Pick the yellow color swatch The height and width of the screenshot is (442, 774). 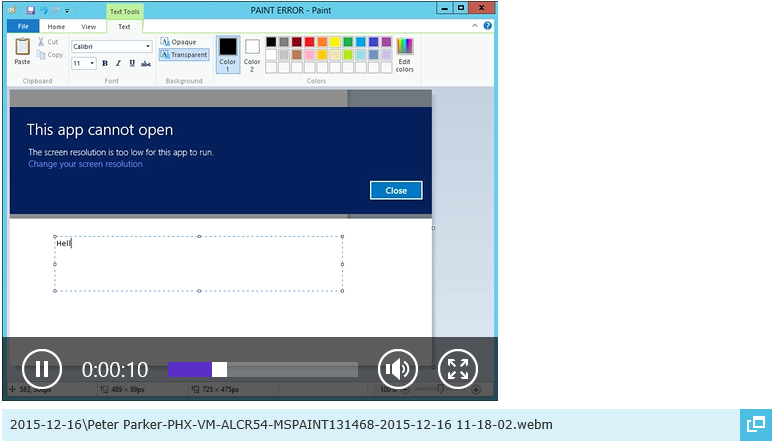click(x=335, y=42)
